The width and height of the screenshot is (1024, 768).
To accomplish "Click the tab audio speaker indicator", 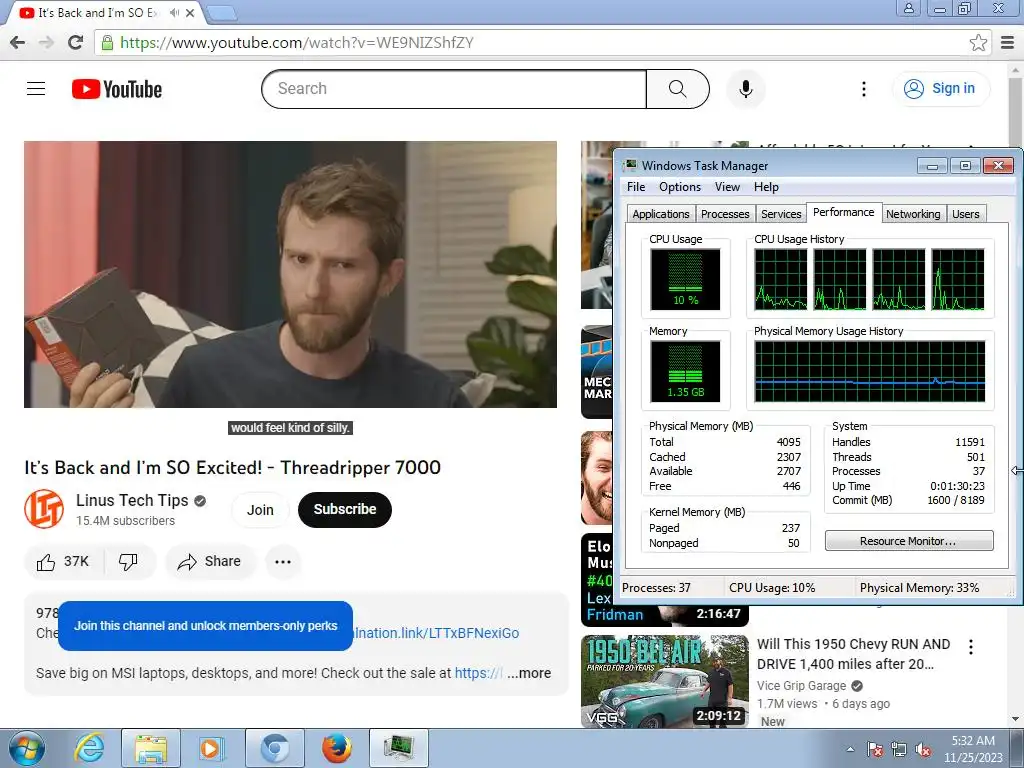I will pos(174,12).
